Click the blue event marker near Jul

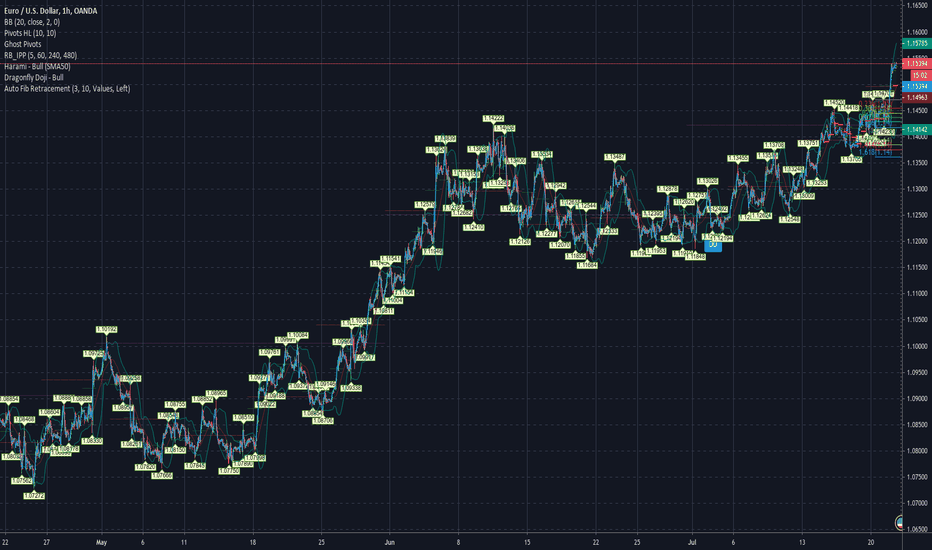[713, 245]
